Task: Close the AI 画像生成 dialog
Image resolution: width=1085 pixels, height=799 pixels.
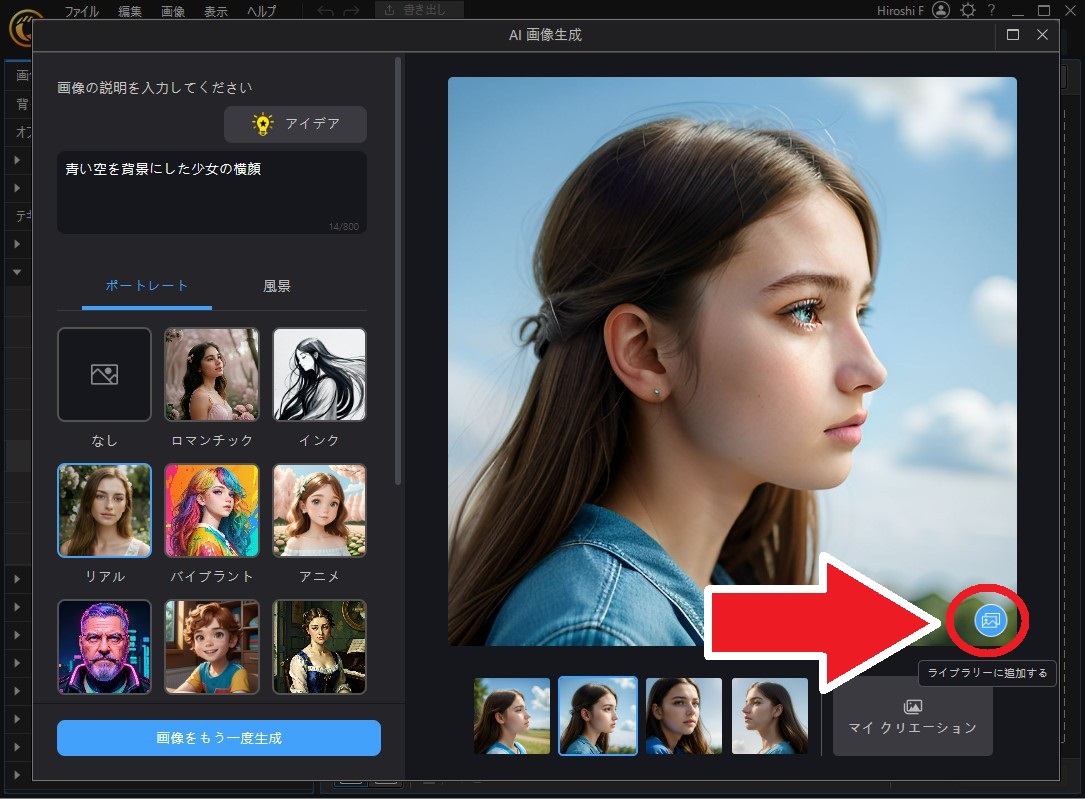Action: (1043, 35)
